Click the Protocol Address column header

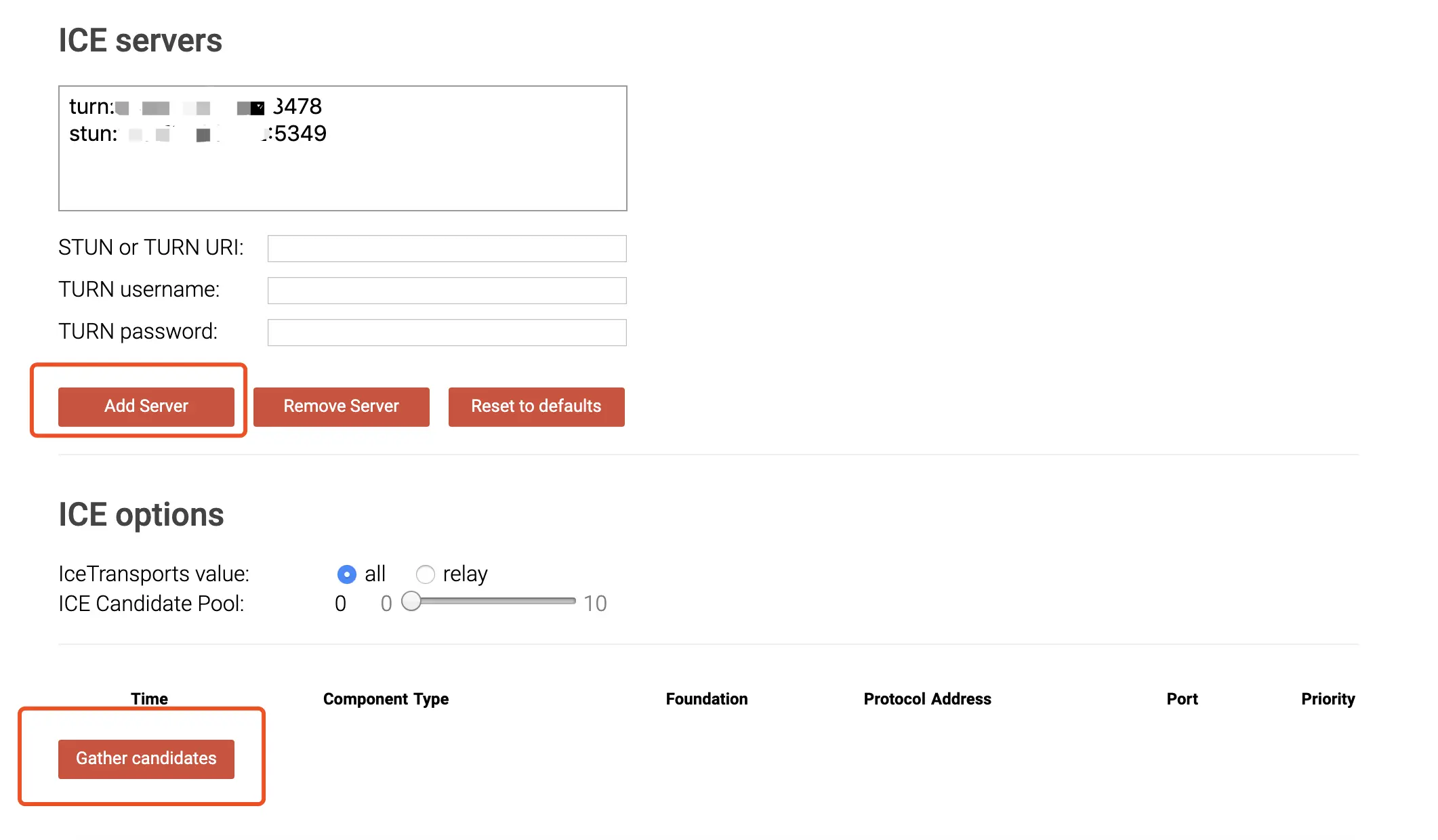pyautogui.click(x=927, y=699)
